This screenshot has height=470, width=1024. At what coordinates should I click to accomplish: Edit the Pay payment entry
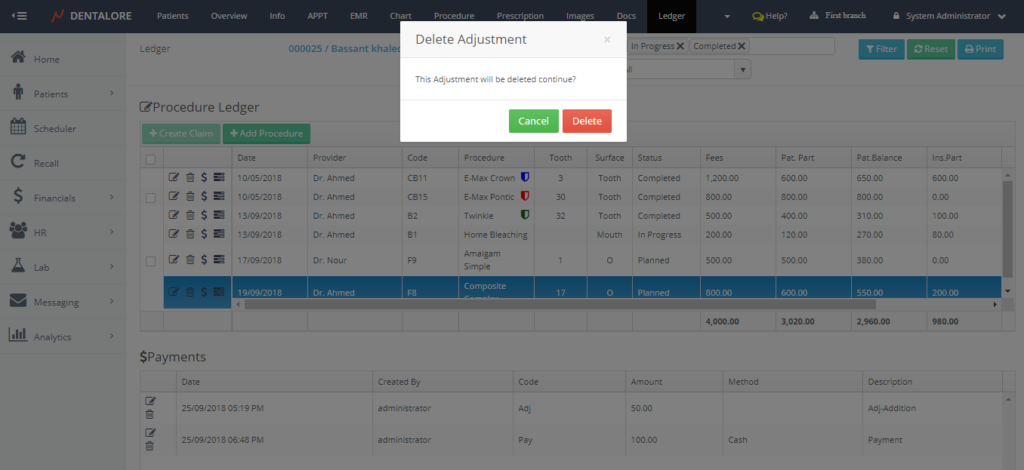(150, 432)
